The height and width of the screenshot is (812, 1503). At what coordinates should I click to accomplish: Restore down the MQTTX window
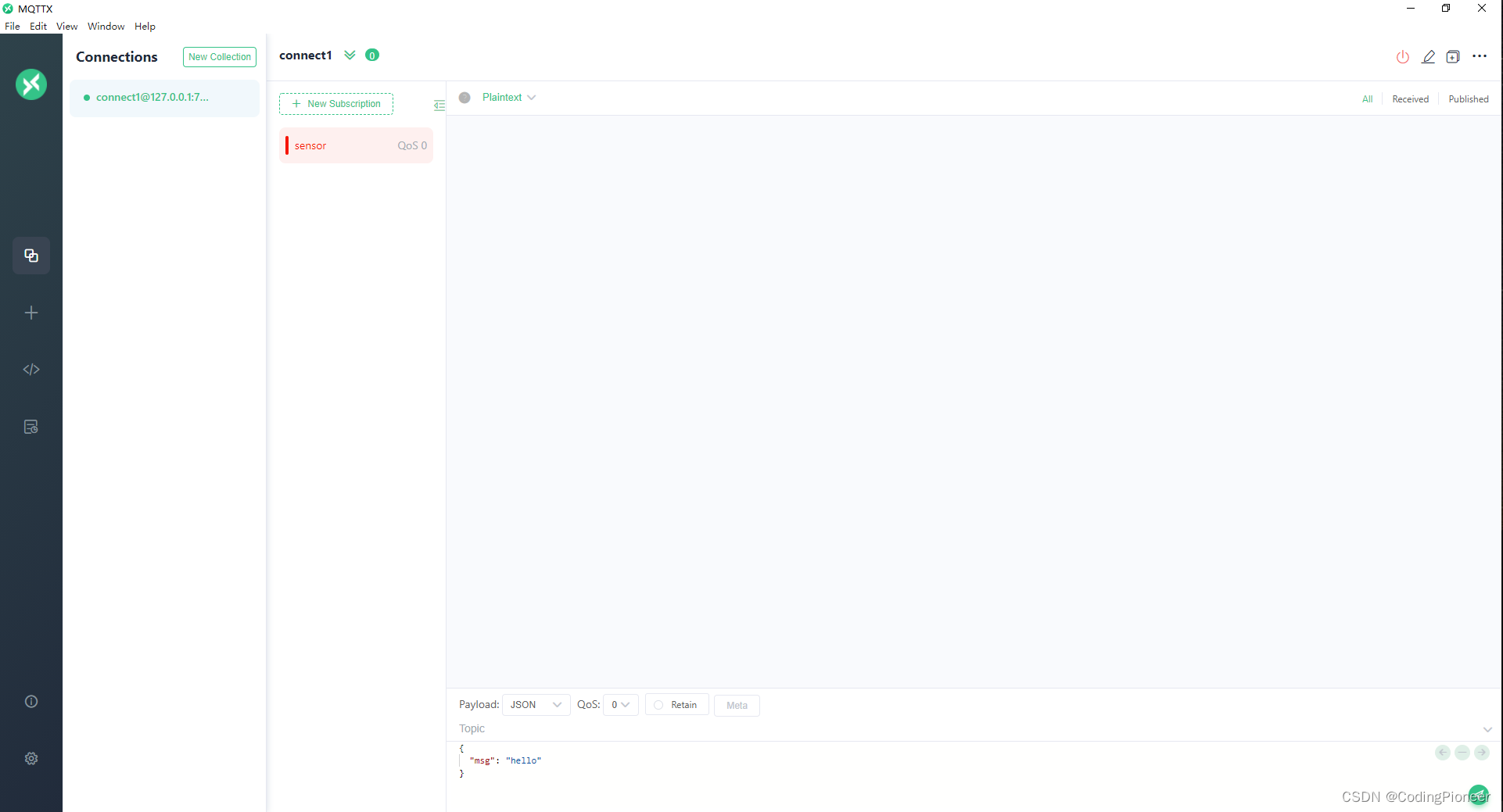1446,9
